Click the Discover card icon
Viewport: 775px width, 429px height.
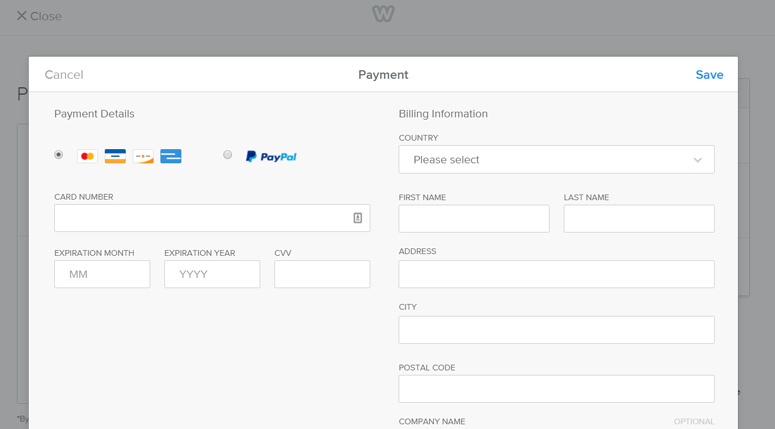(x=143, y=156)
